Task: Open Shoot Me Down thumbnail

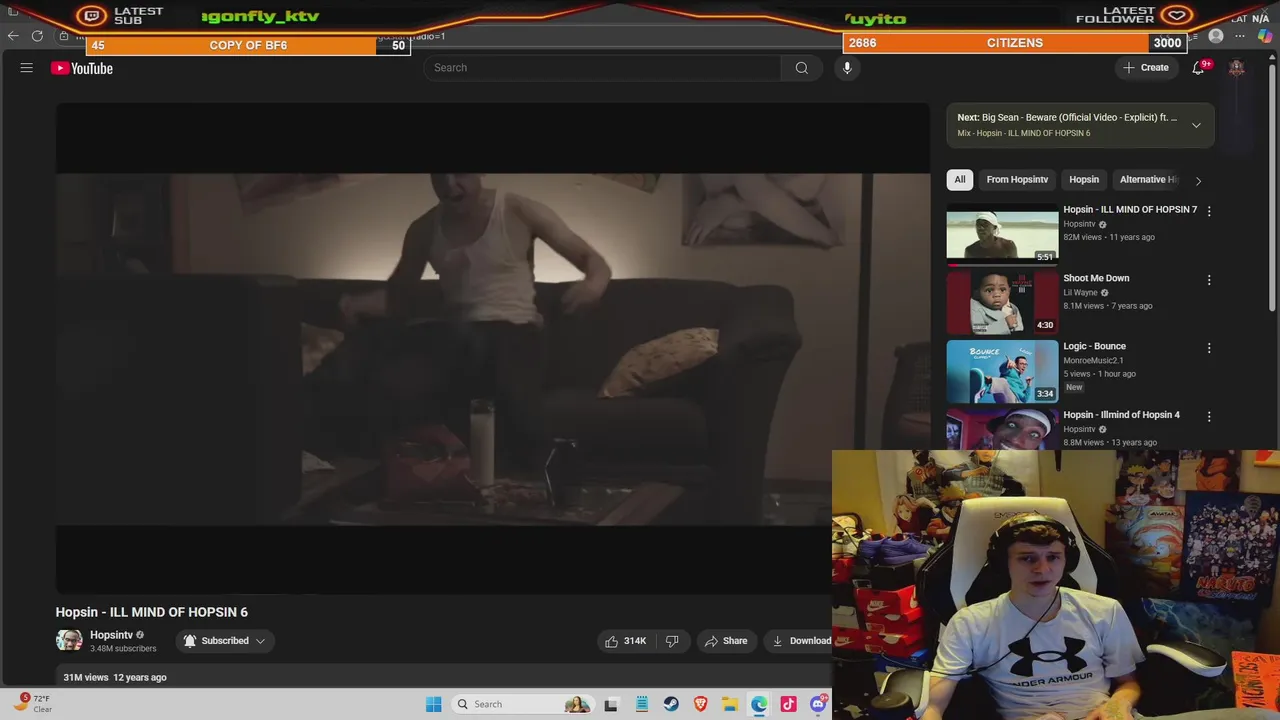Action: click(1002, 303)
